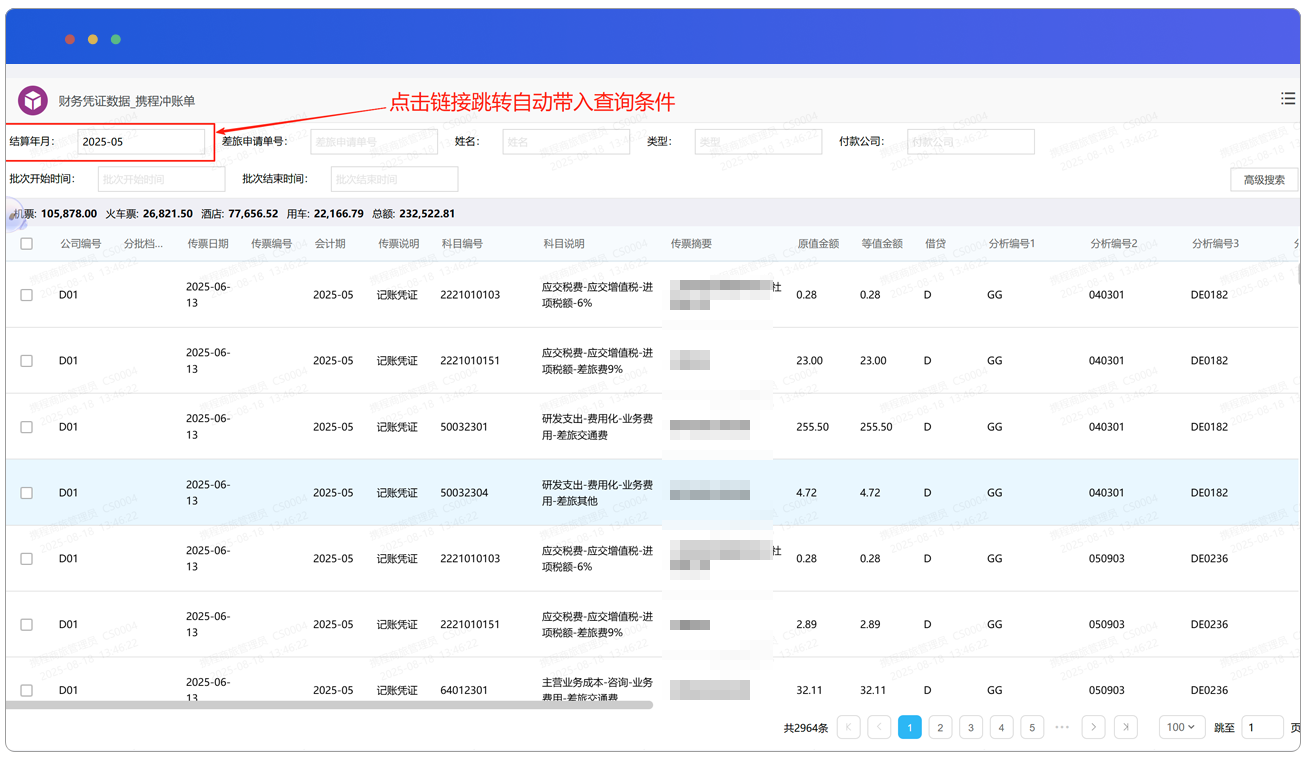Go to the next page arrow
This screenshot has height=763, width=1308.
1094,727
